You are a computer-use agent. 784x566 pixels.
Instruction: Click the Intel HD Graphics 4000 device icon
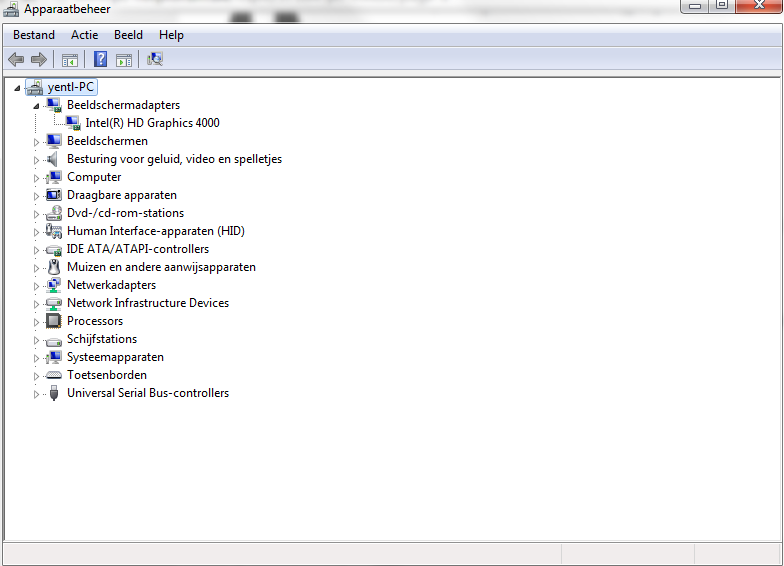coord(72,123)
